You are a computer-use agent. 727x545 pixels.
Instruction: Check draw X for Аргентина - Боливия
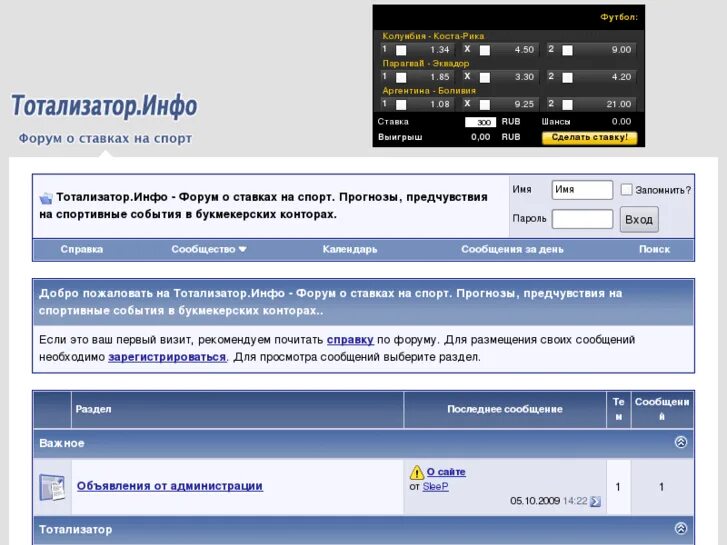(485, 105)
